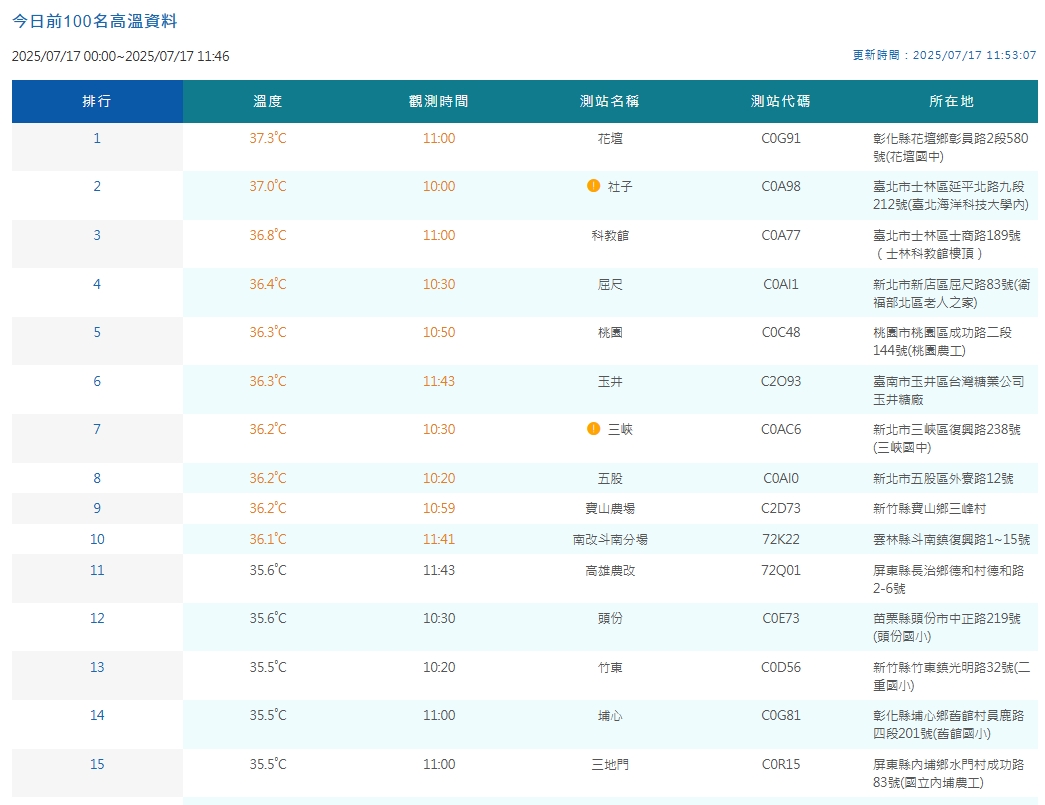Click address 新北市五股區外寮路12號

coord(943,478)
